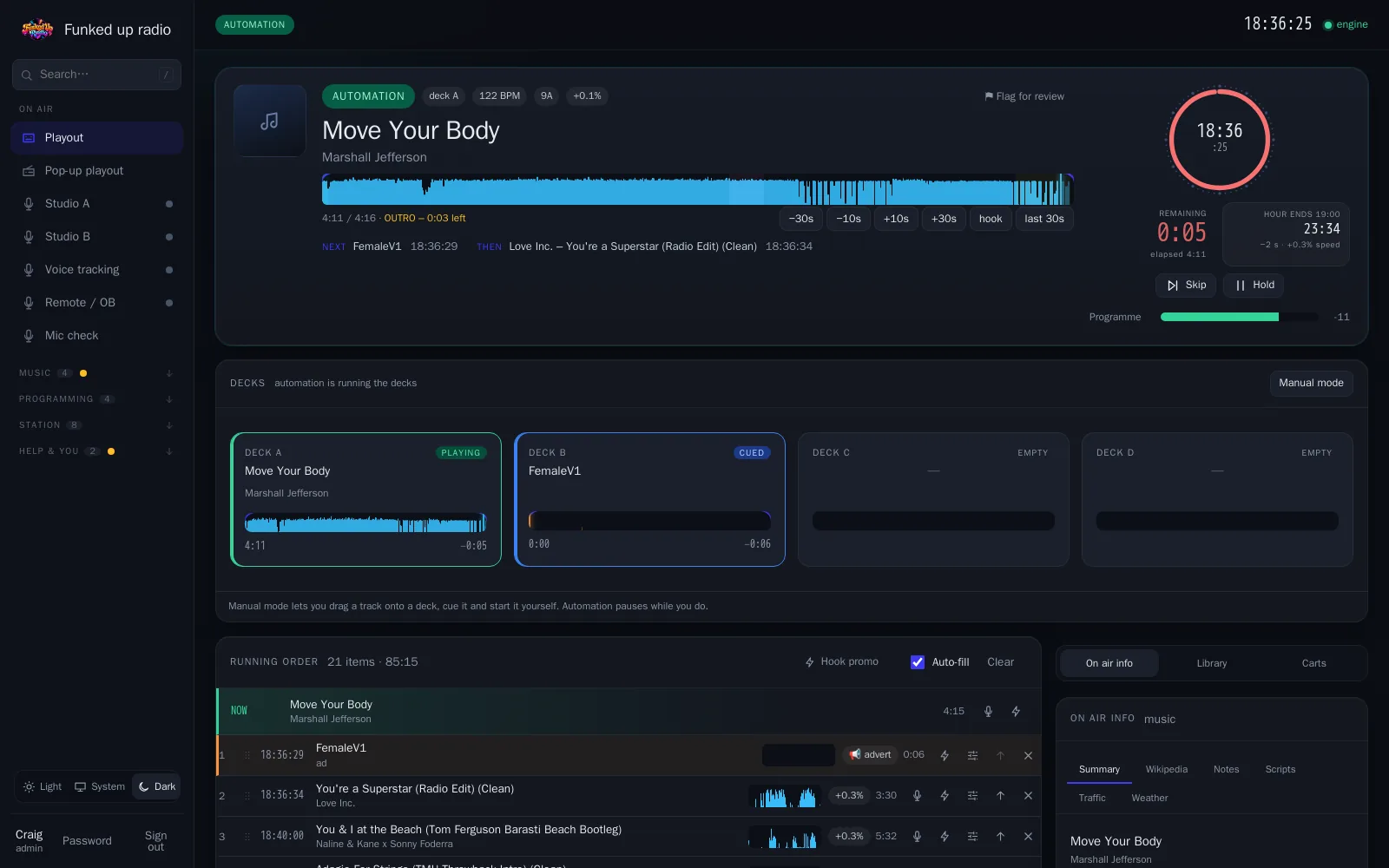The width and height of the screenshot is (1389, 868).
Task: Open the Playout page in sidebar
Action: pyautogui.click(x=96, y=138)
